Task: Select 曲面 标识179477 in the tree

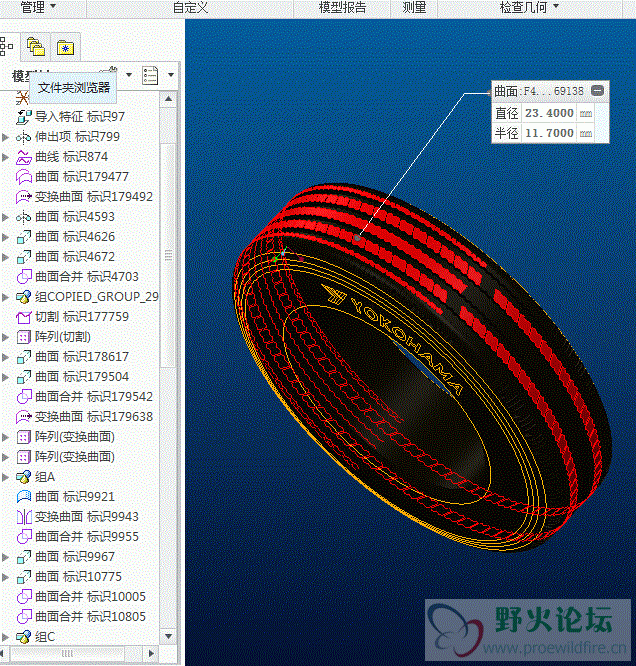Action: coord(82,177)
